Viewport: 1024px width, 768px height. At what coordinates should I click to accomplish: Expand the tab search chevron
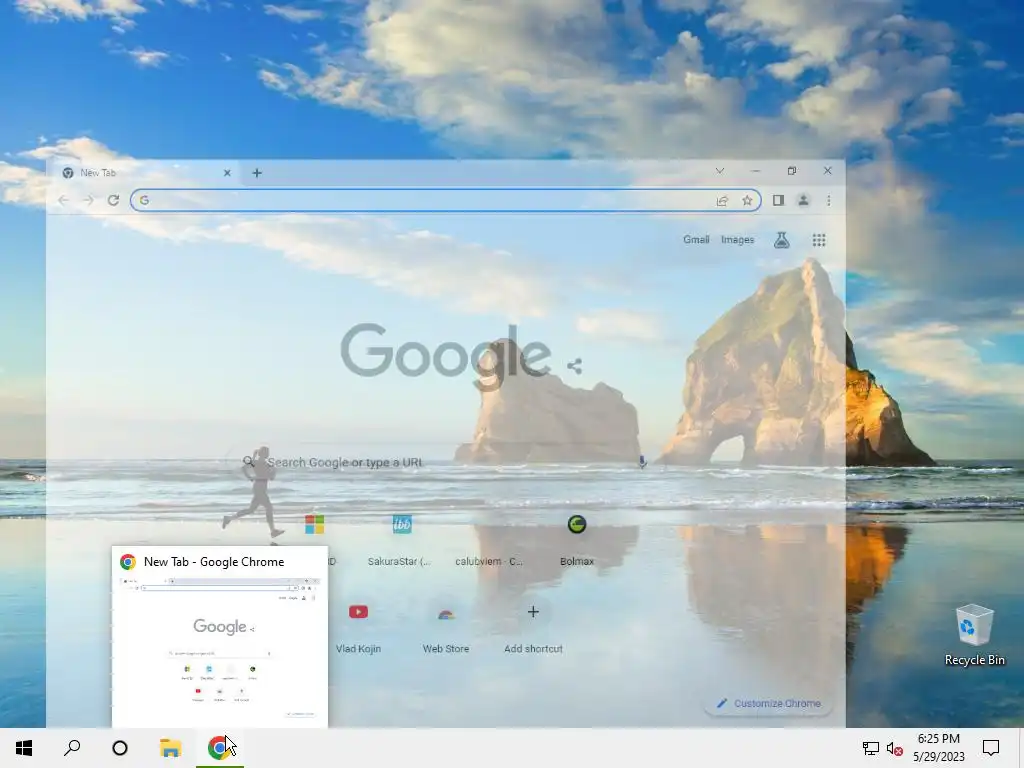click(x=720, y=171)
